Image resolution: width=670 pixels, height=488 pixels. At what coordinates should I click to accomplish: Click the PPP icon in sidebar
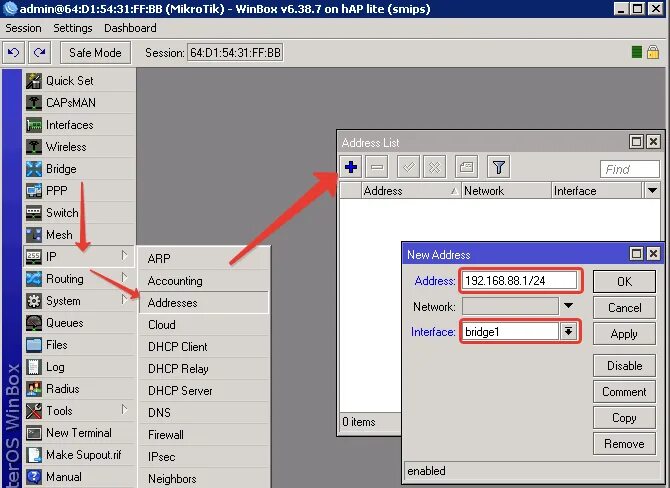pos(34,191)
